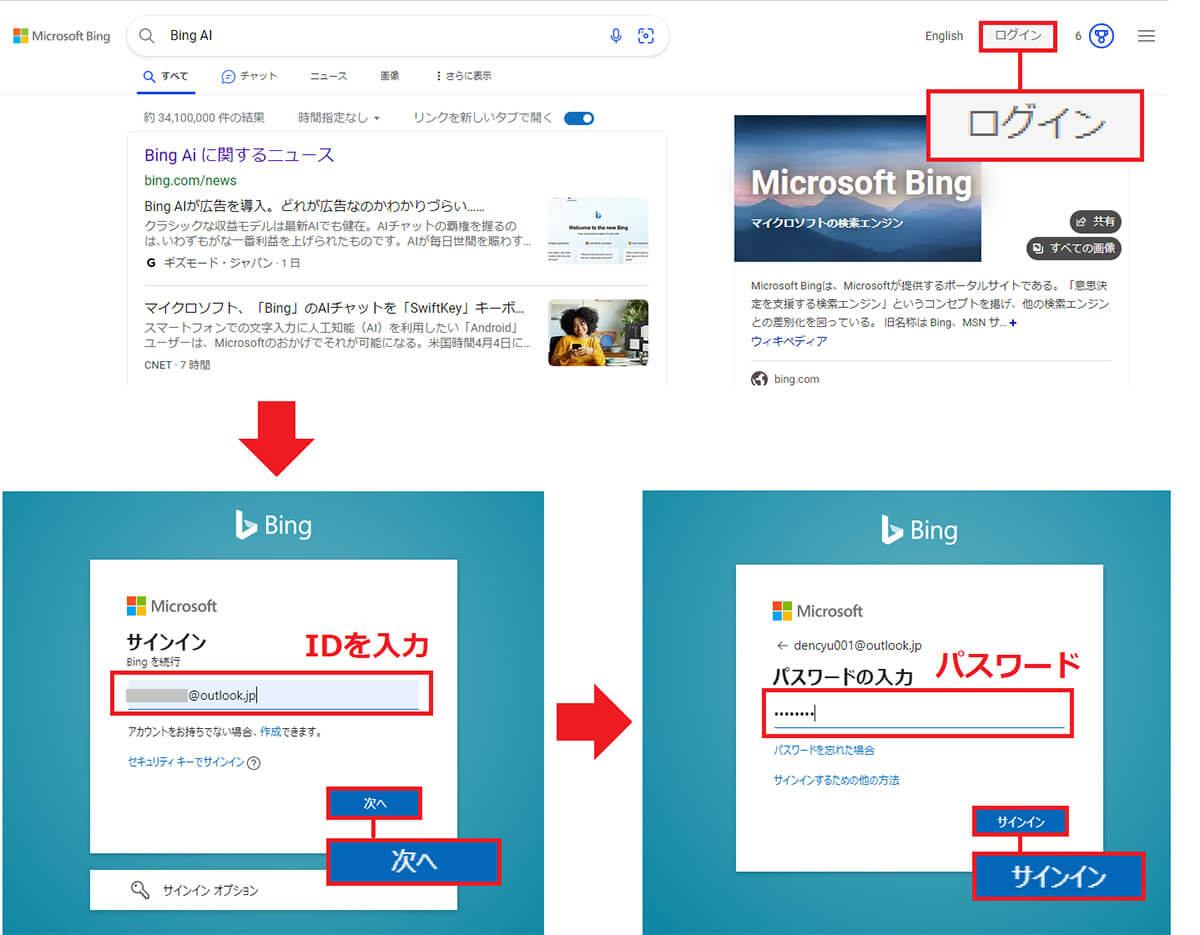The width and height of the screenshot is (1200, 935).
Task: Open 時間指定なし dropdown
Action: pos(339,118)
